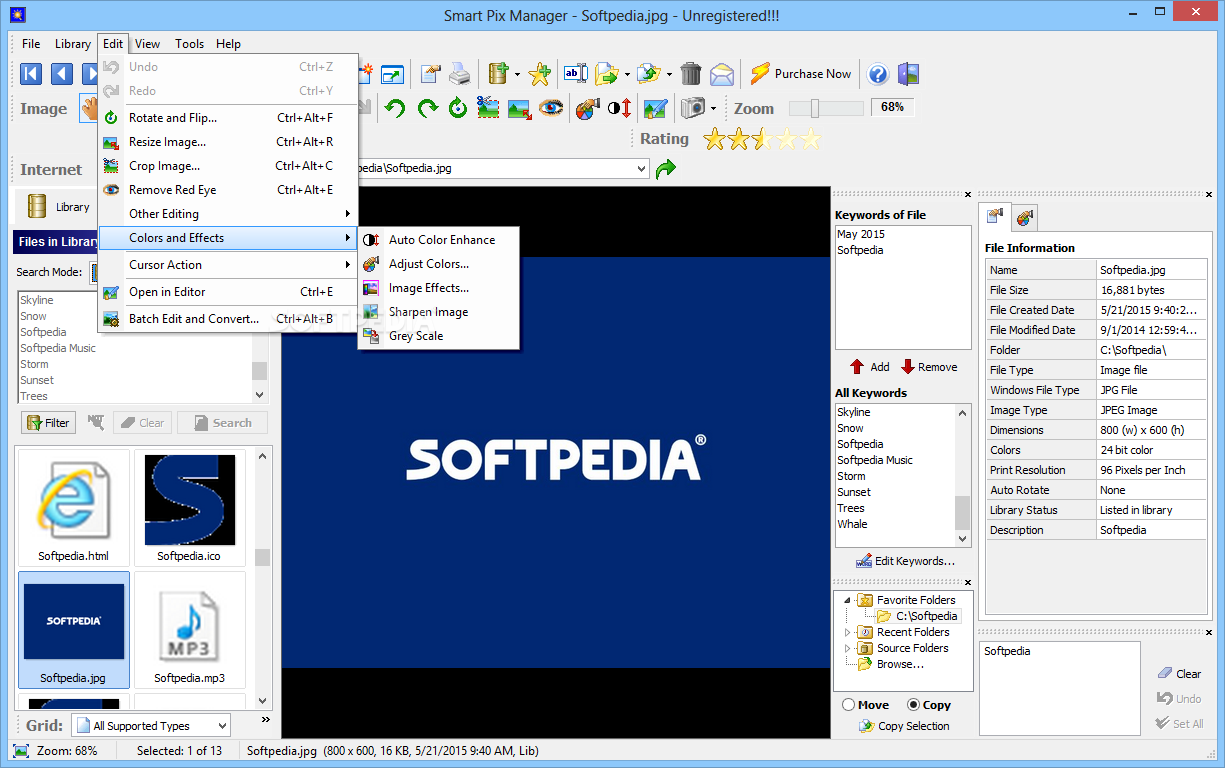The height and width of the screenshot is (768, 1225).
Task: Click the Filter button
Action: (48, 423)
